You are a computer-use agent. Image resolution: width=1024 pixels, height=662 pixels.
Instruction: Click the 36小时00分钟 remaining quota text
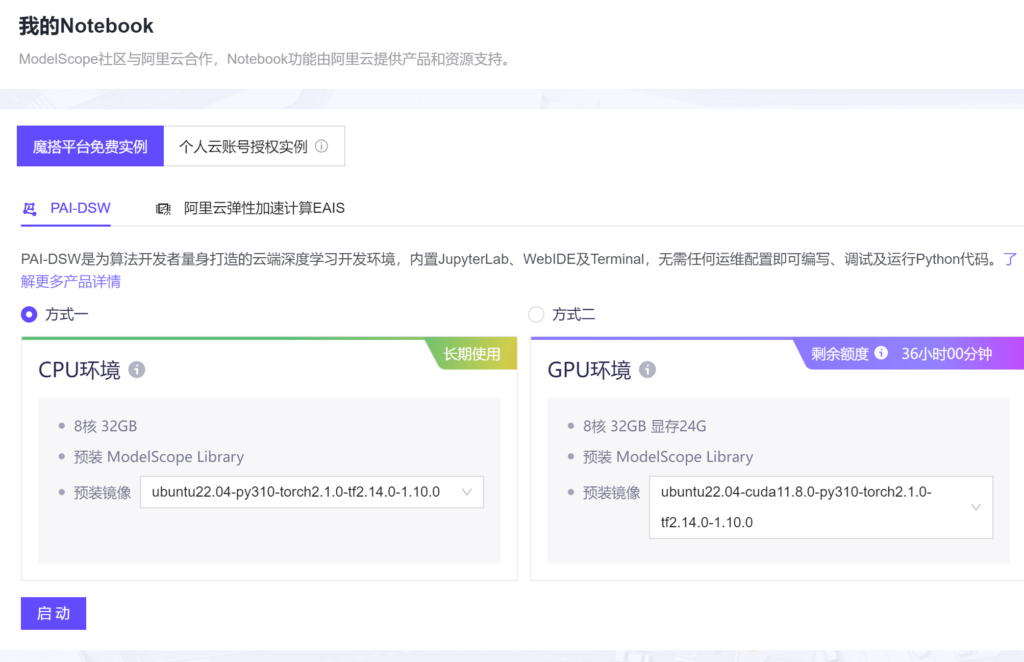click(x=946, y=354)
